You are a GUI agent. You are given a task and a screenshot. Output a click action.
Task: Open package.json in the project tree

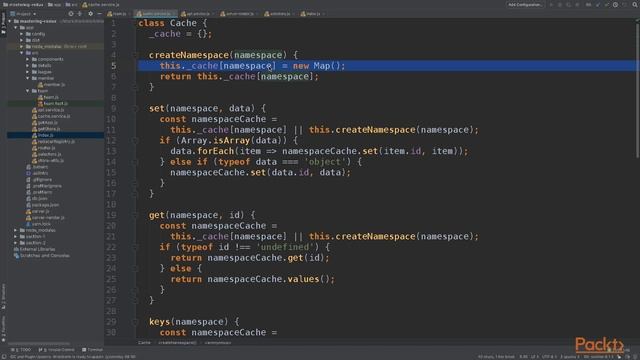click(42, 205)
